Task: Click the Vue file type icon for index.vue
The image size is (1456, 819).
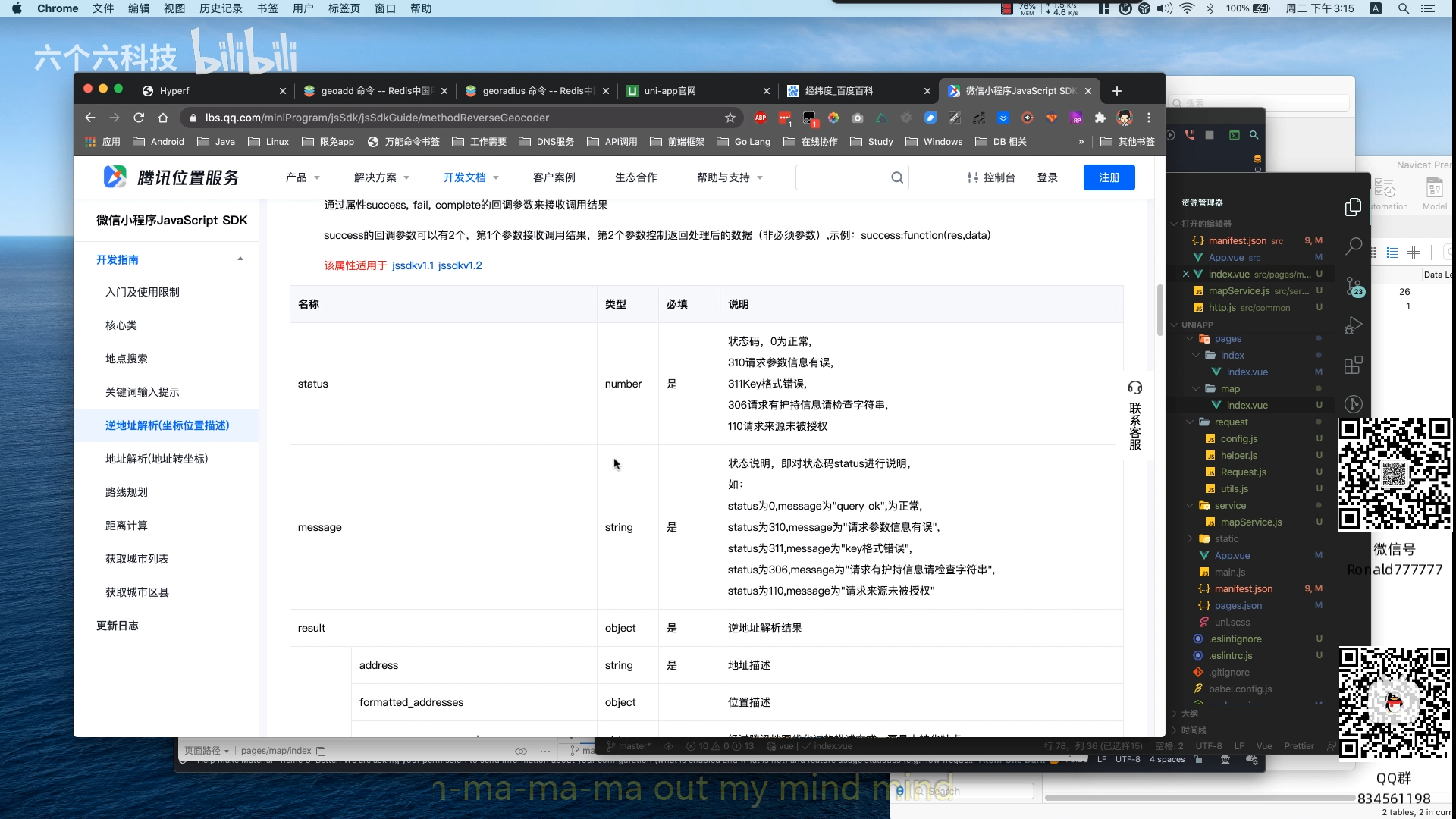Action: point(1218,371)
